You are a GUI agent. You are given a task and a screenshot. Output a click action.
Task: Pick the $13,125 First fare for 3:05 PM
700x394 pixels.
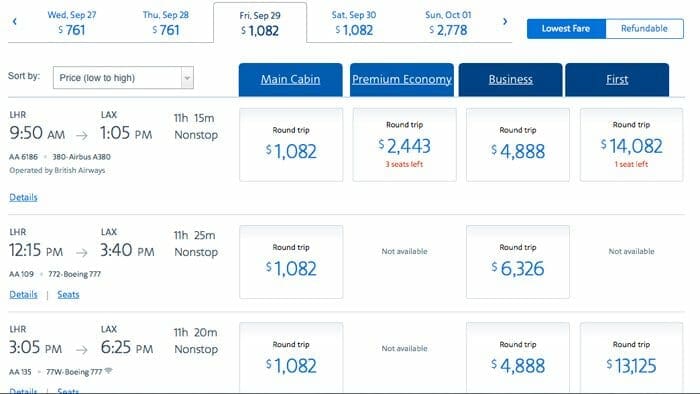(631, 357)
